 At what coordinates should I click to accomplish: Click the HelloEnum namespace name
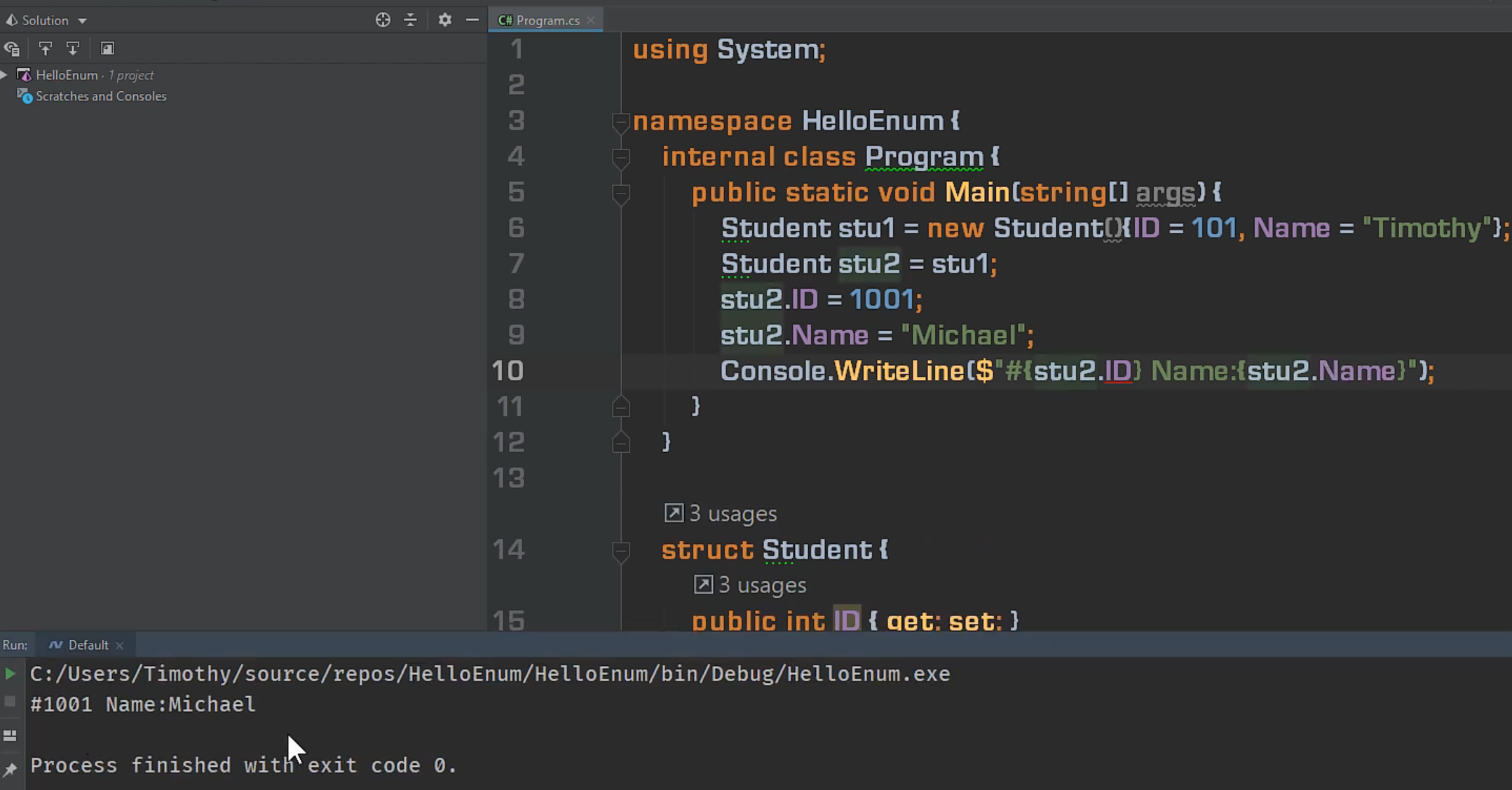873,121
